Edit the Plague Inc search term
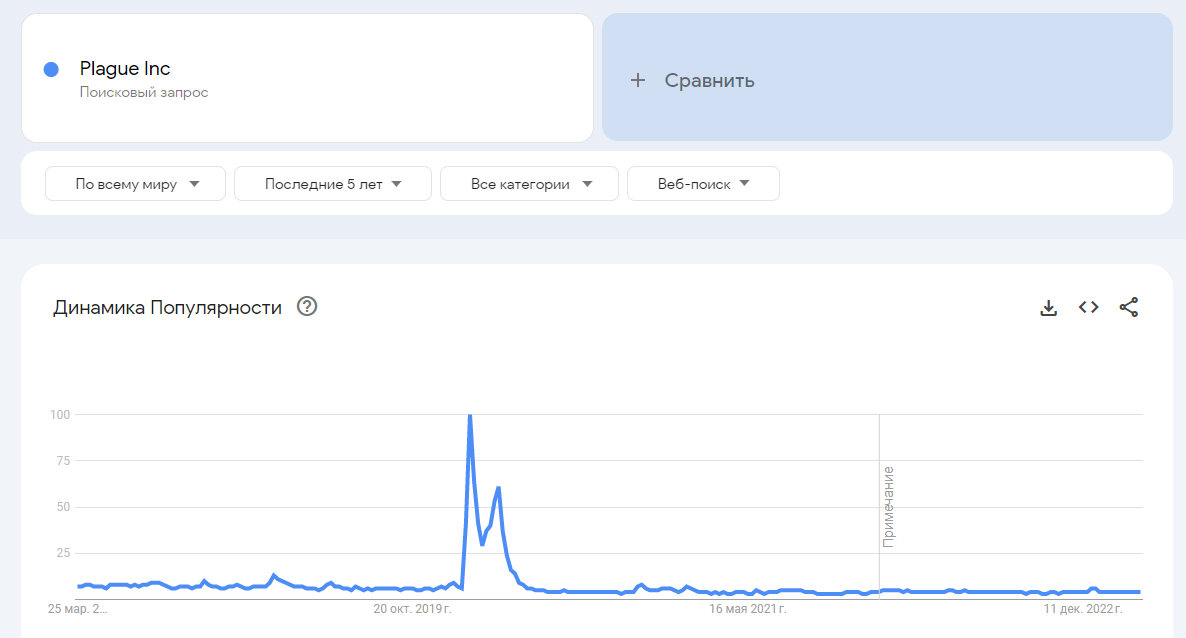Viewport: 1186px width, 638px height. 125,69
